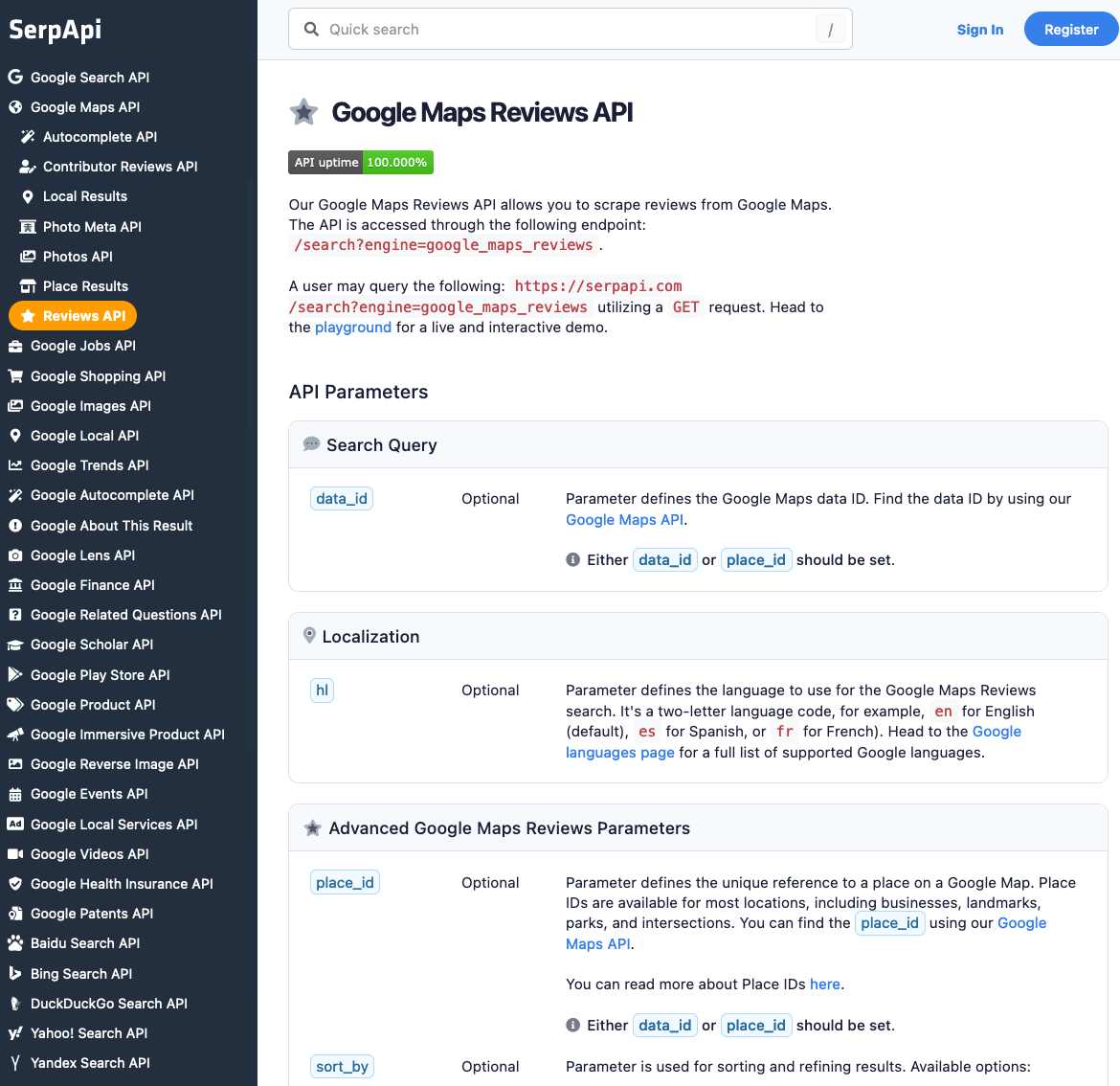The height and width of the screenshot is (1086, 1120).
Task: Click the API uptime 100.000% badge
Action: tap(361, 162)
